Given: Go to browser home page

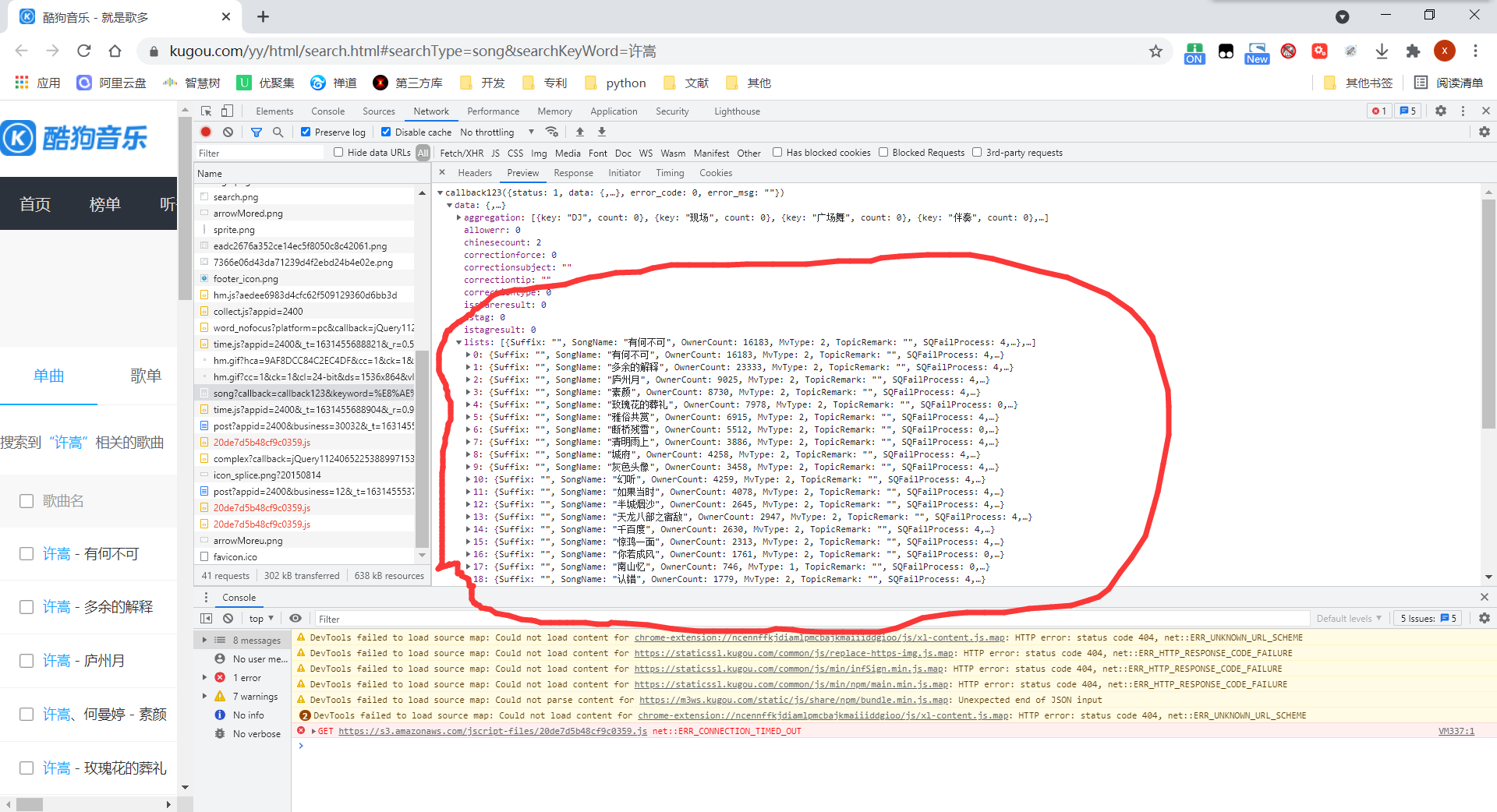Looking at the screenshot, I should pyautogui.click(x=115, y=51).
